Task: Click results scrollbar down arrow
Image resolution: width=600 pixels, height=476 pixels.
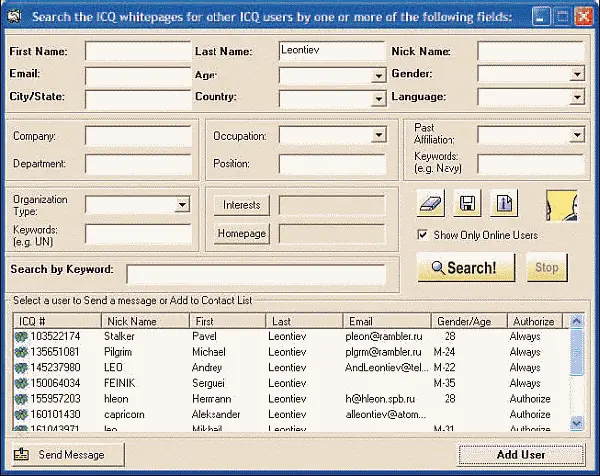Action: (x=576, y=423)
